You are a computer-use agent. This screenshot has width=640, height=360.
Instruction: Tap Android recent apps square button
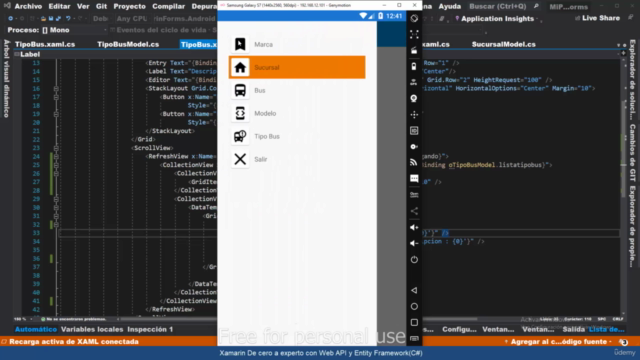[414, 322]
